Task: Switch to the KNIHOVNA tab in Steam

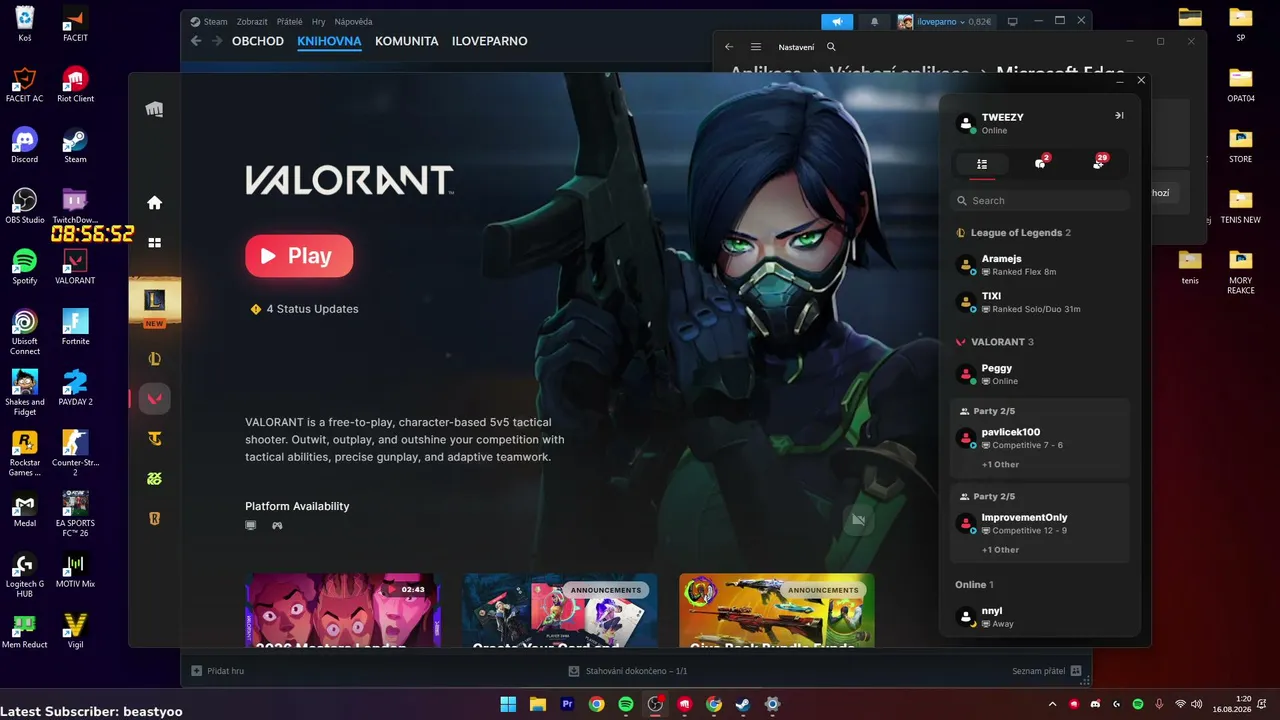Action: pos(329,41)
